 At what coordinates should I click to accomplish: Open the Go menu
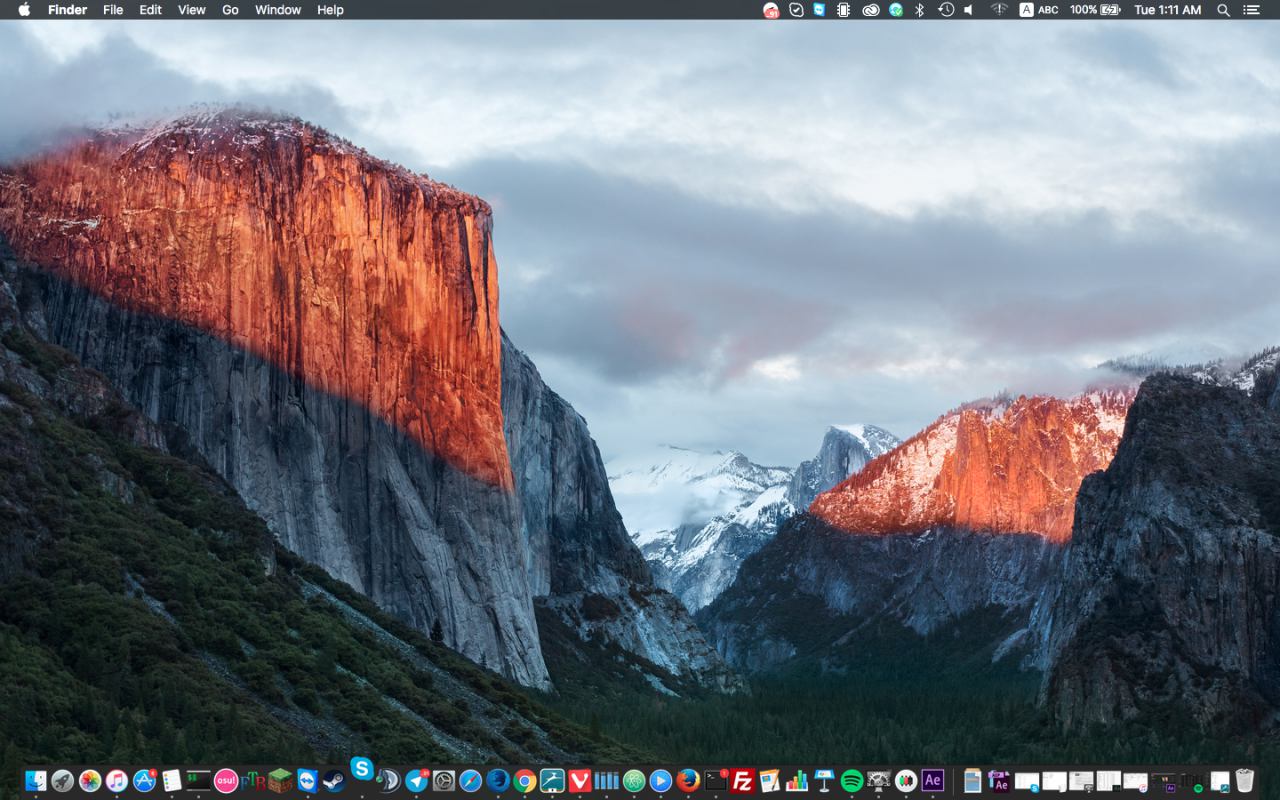[230, 10]
